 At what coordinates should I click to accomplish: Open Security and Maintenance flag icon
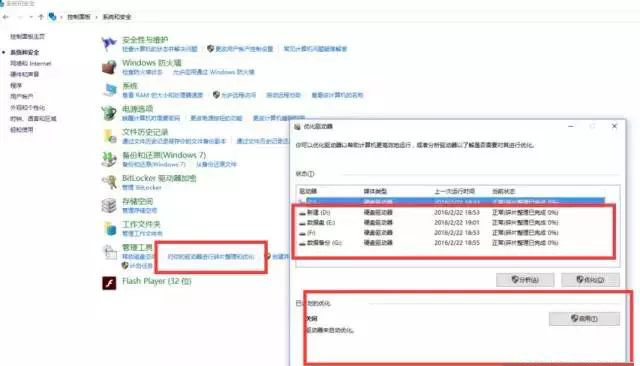(109, 43)
